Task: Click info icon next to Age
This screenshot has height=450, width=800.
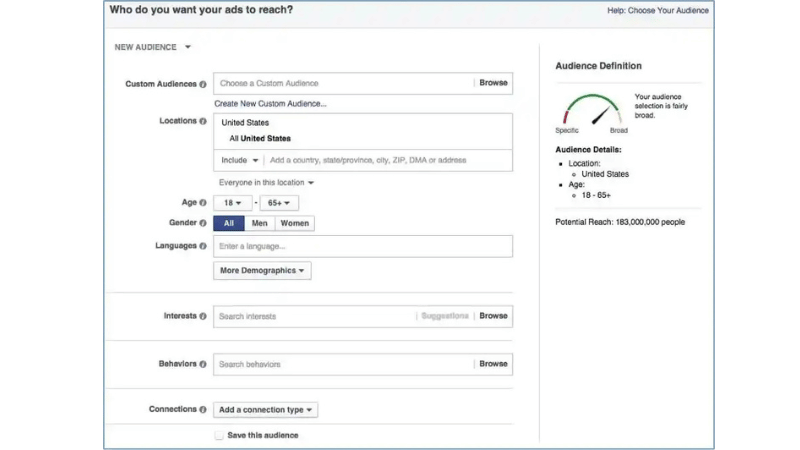Action: point(203,203)
